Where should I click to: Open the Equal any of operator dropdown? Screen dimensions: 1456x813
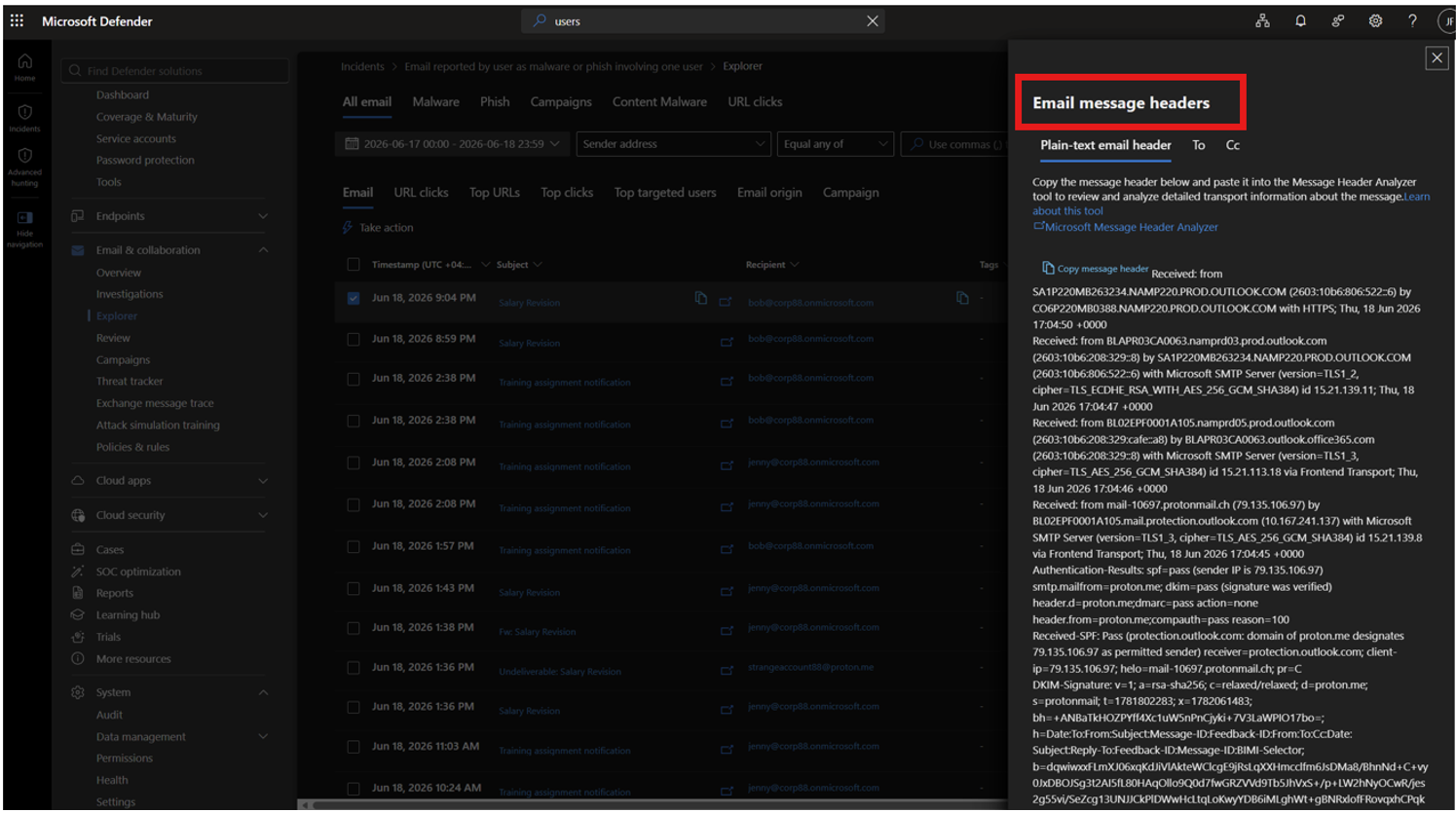(x=836, y=143)
